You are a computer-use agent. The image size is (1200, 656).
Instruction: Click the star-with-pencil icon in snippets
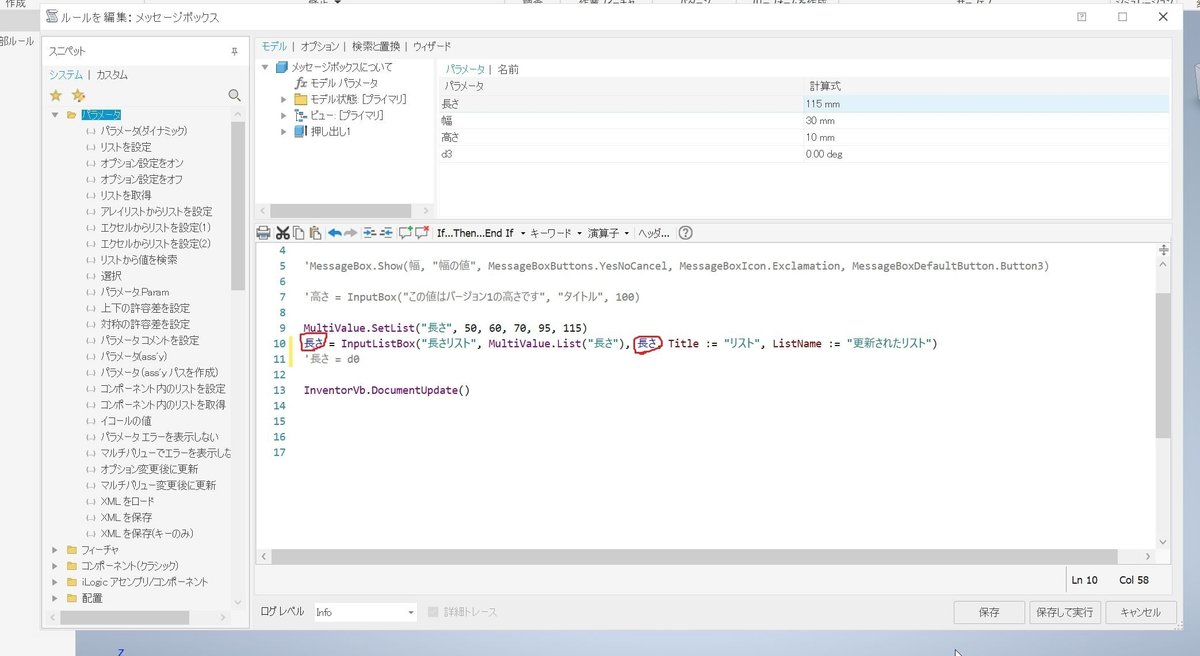click(78, 95)
